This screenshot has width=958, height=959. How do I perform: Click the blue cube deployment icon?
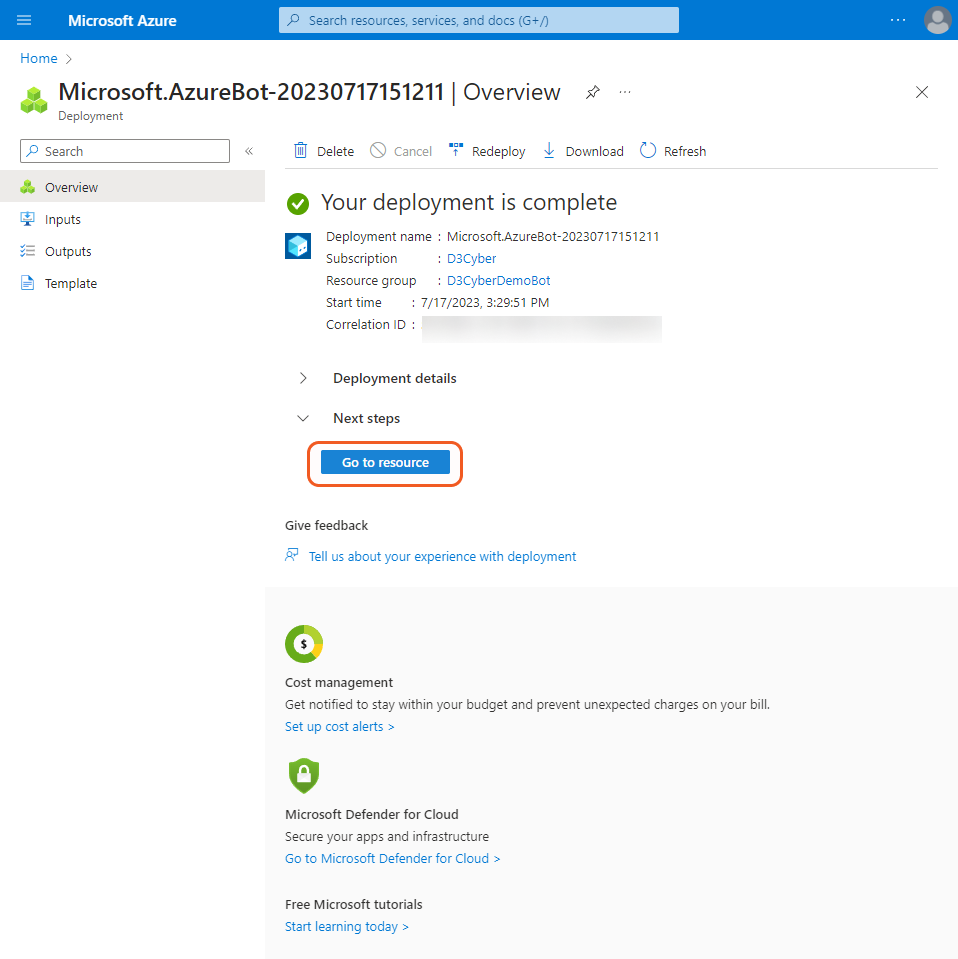[298, 246]
